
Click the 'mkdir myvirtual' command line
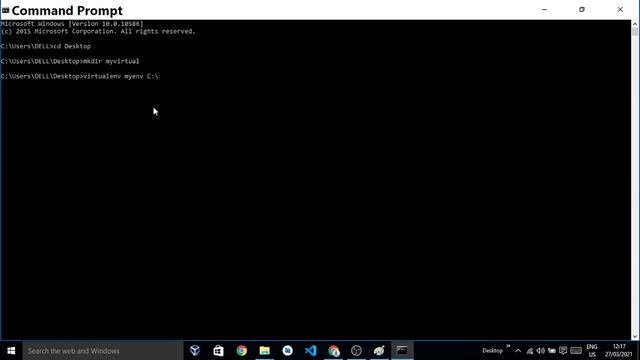[70, 61]
